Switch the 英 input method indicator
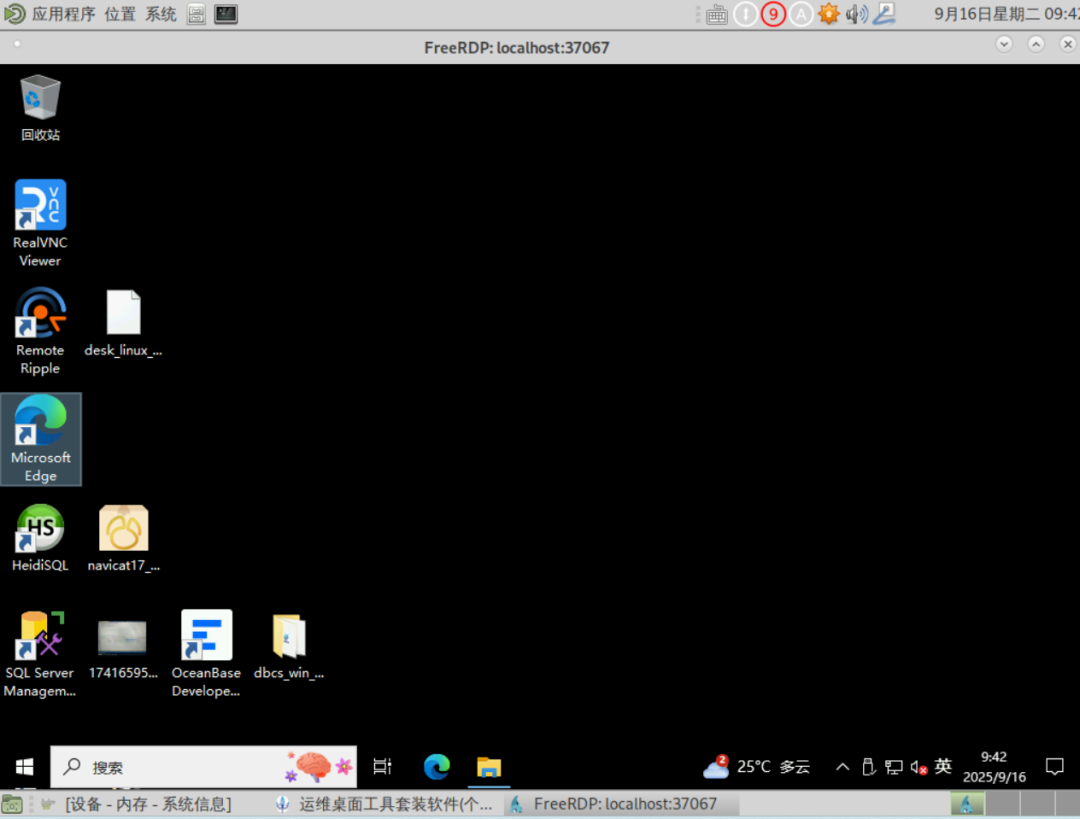The width and height of the screenshot is (1080, 819). pos(944,766)
